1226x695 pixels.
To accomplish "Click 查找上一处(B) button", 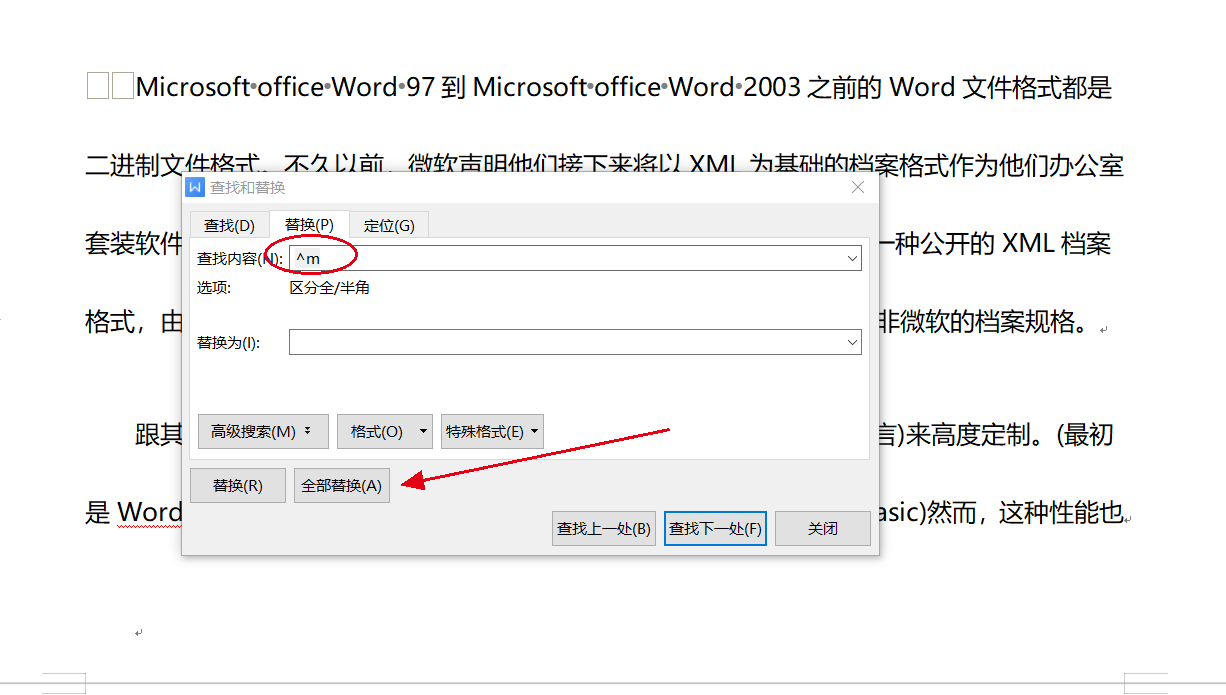I will [604, 529].
